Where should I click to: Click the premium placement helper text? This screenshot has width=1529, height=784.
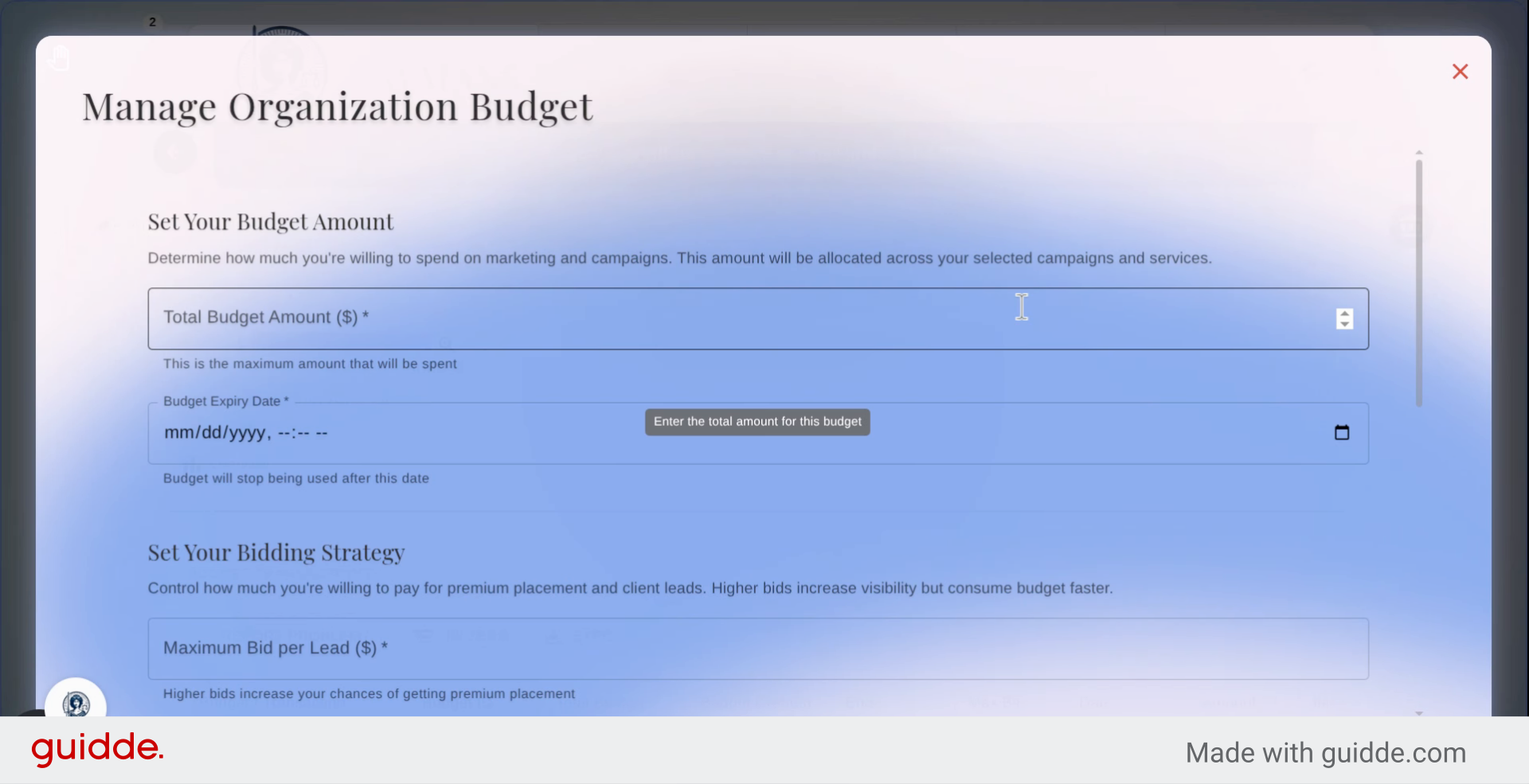point(369,693)
